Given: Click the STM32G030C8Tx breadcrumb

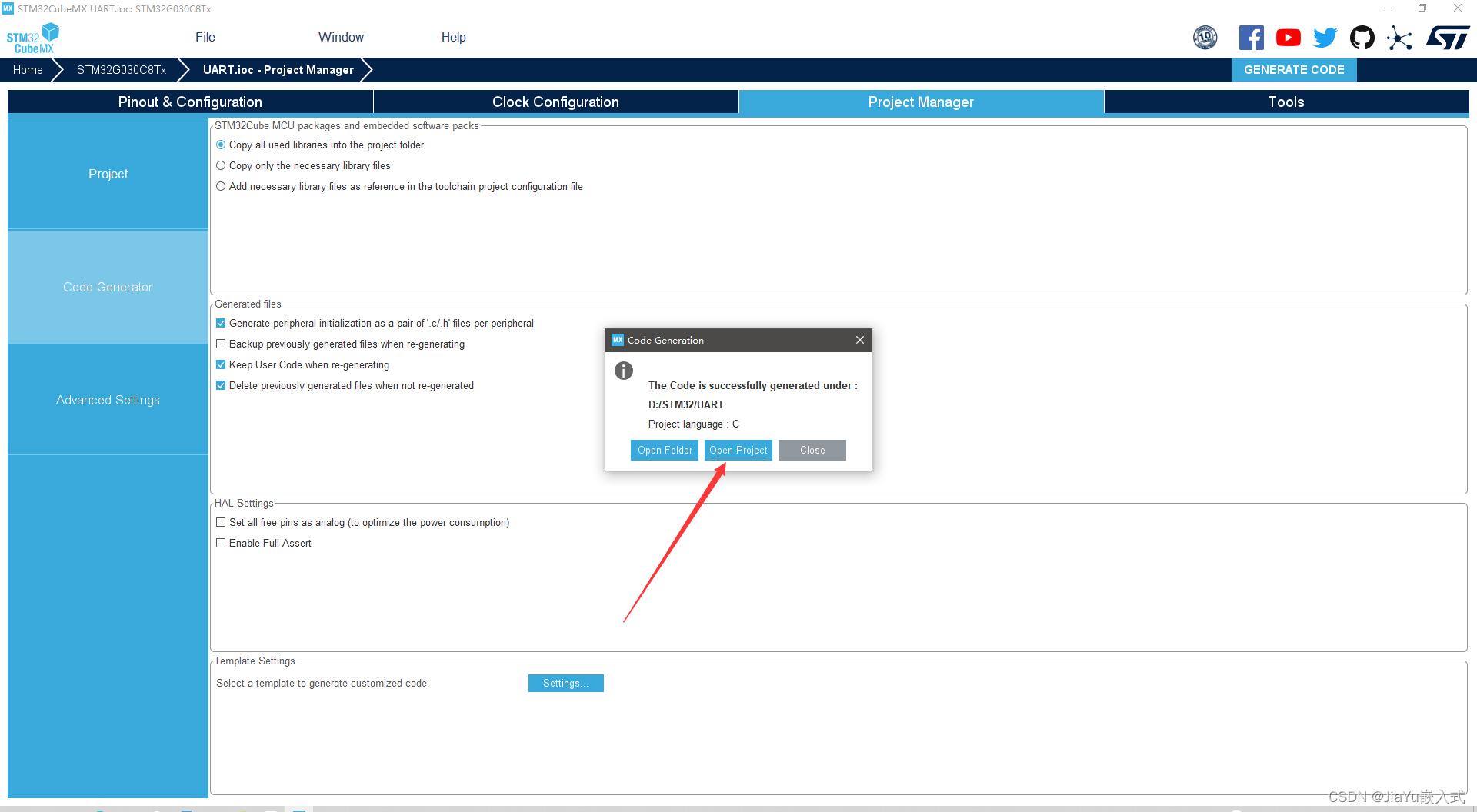Looking at the screenshot, I should click(122, 69).
